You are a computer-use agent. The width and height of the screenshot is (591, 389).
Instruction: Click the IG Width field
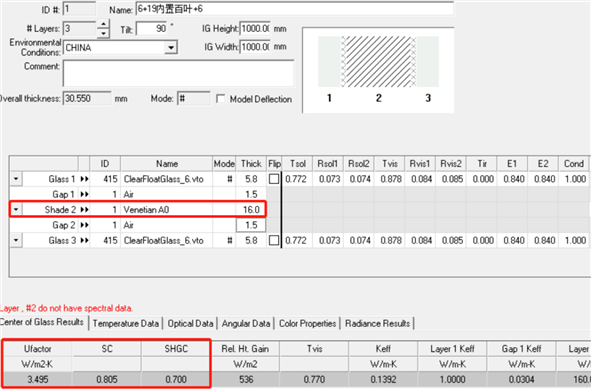coord(255,47)
